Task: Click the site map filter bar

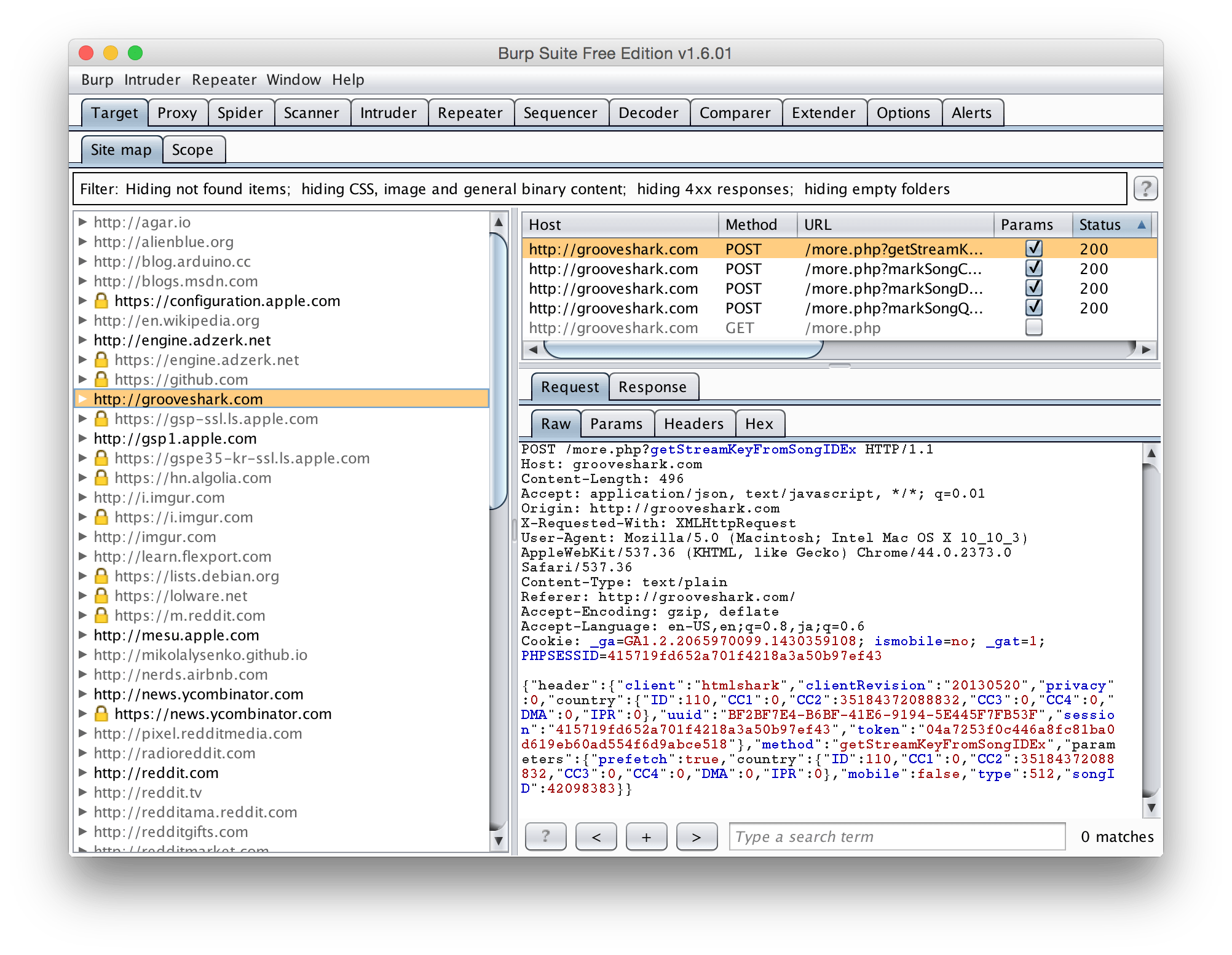Action: point(599,189)
